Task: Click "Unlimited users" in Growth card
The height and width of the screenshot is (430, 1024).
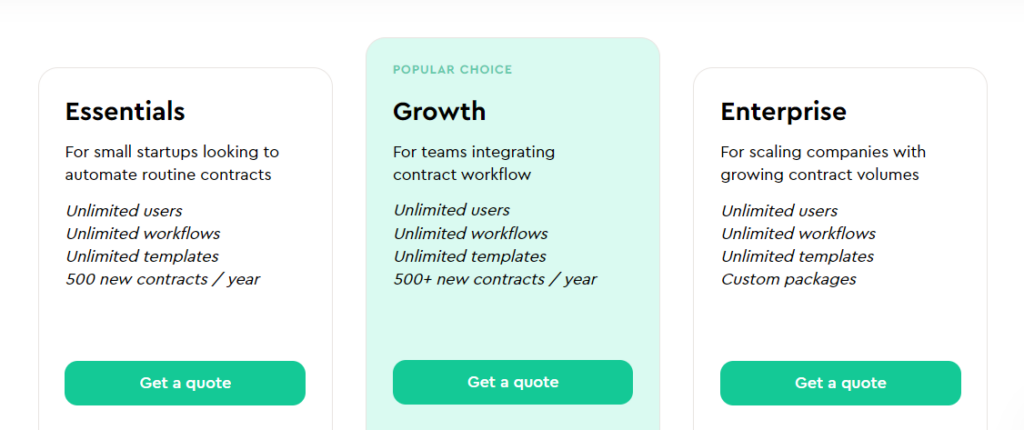Action: [451, 210]
